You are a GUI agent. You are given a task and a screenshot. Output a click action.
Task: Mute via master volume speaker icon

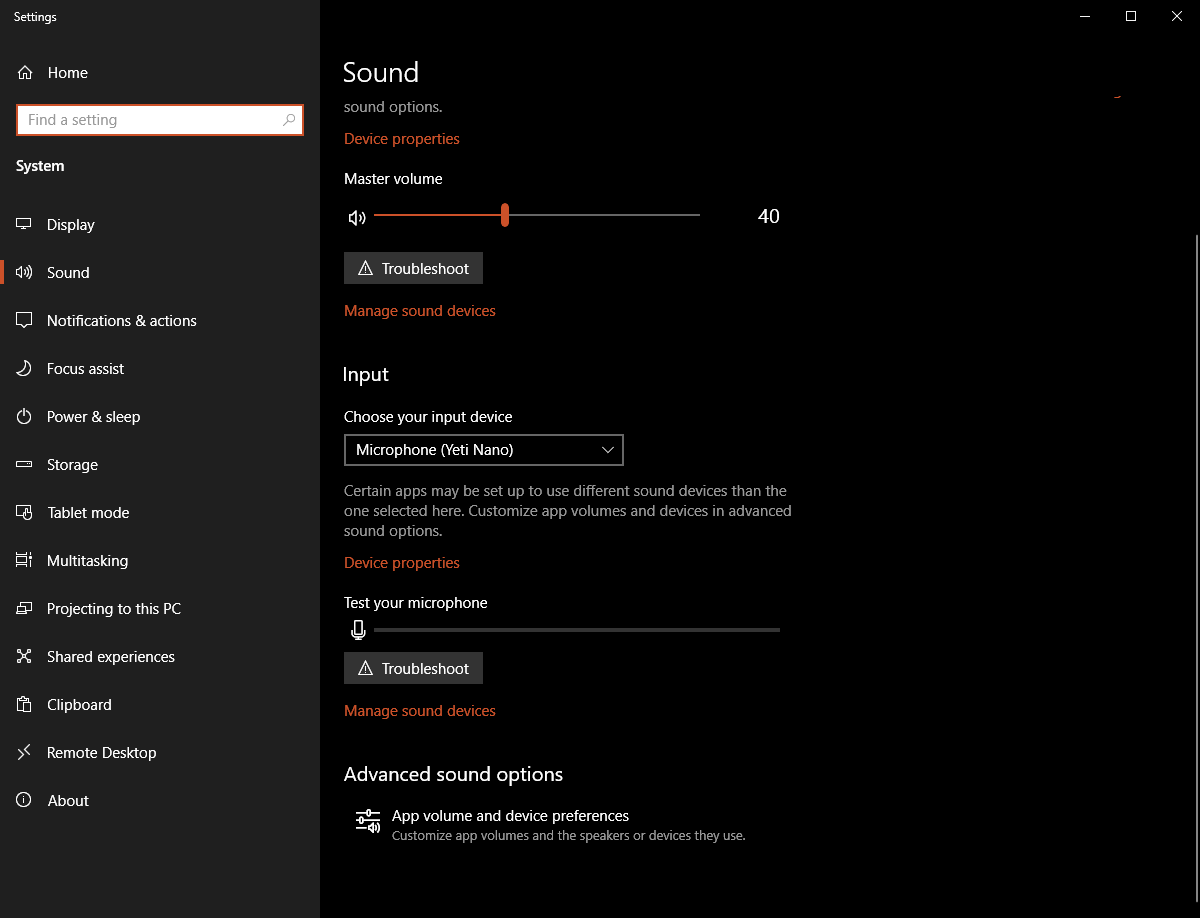coord(357,217)
